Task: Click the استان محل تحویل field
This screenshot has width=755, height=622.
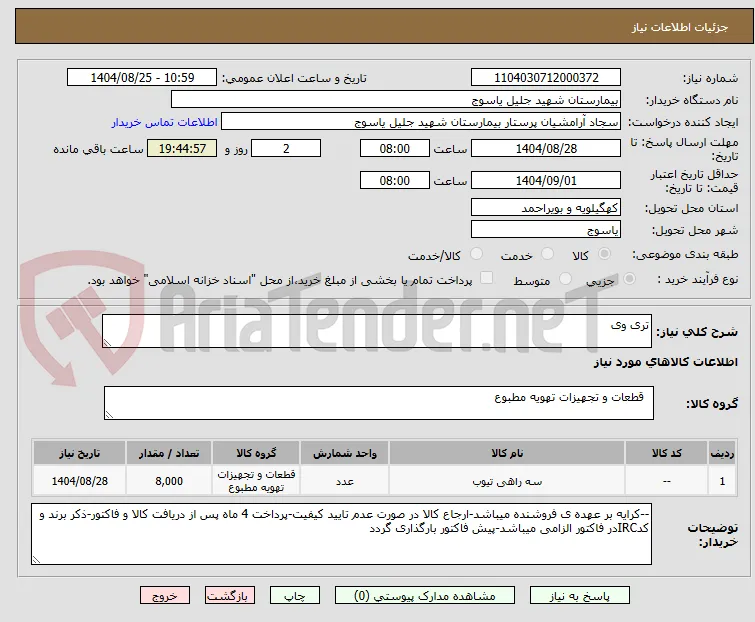Action: pos(546,207)
